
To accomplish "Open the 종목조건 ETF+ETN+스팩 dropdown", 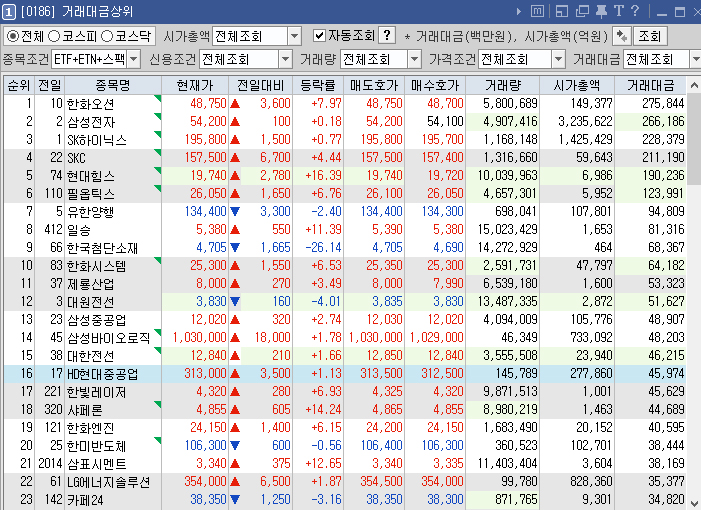I will tap(134, 59).
